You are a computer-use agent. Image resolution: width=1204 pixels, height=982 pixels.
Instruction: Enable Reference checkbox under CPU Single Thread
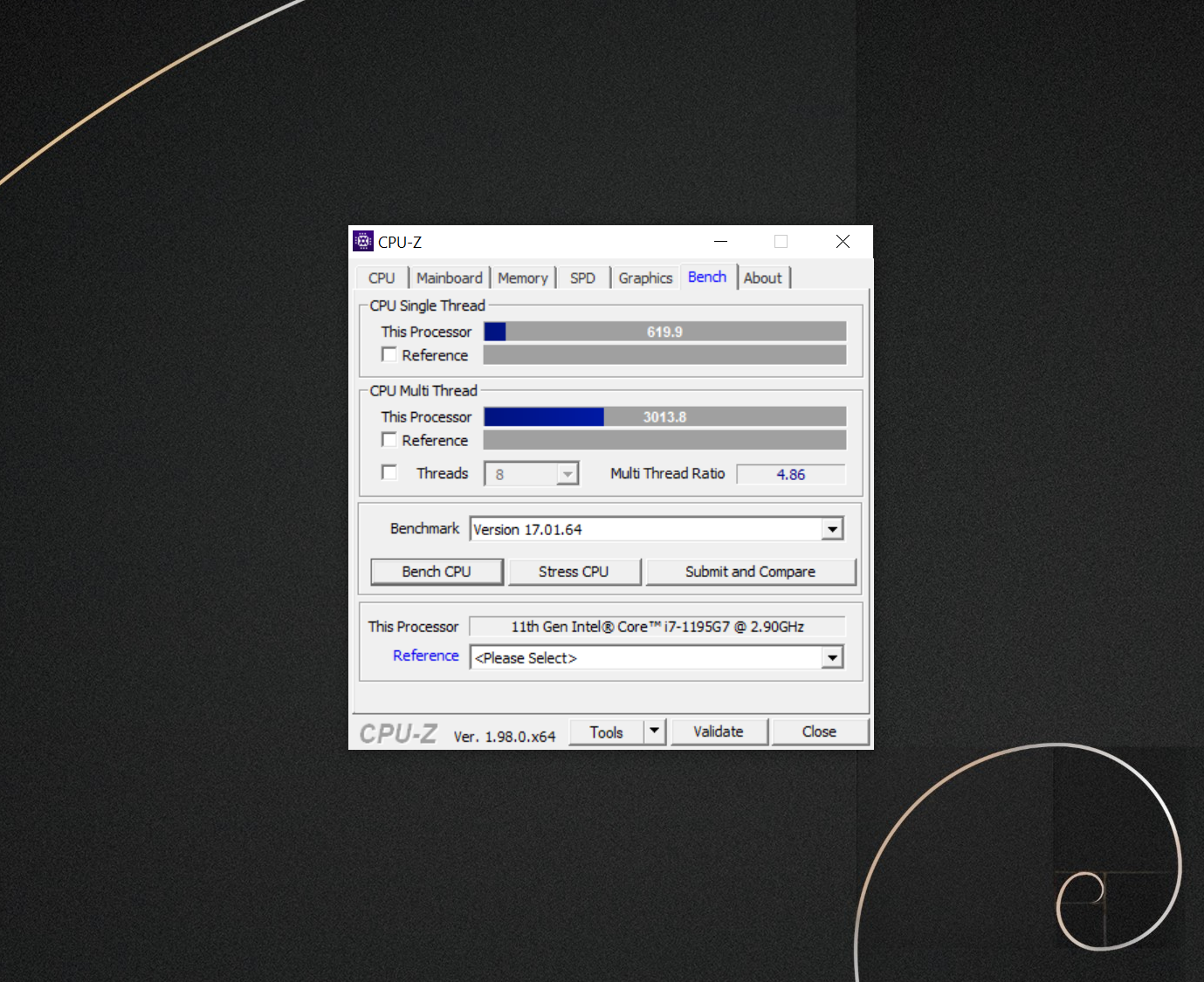pos(389,354)
